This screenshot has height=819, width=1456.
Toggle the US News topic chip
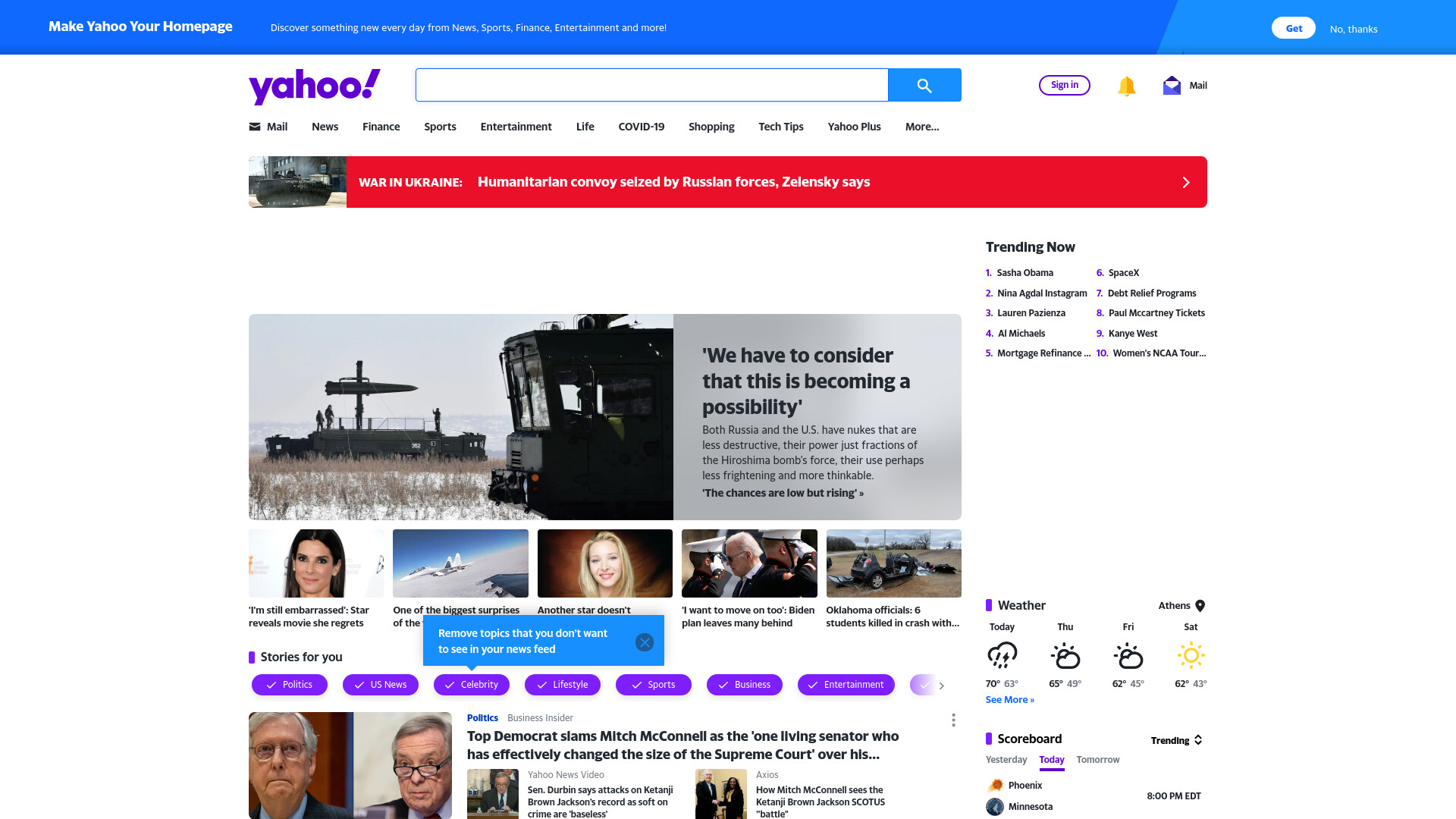(381, 685)
